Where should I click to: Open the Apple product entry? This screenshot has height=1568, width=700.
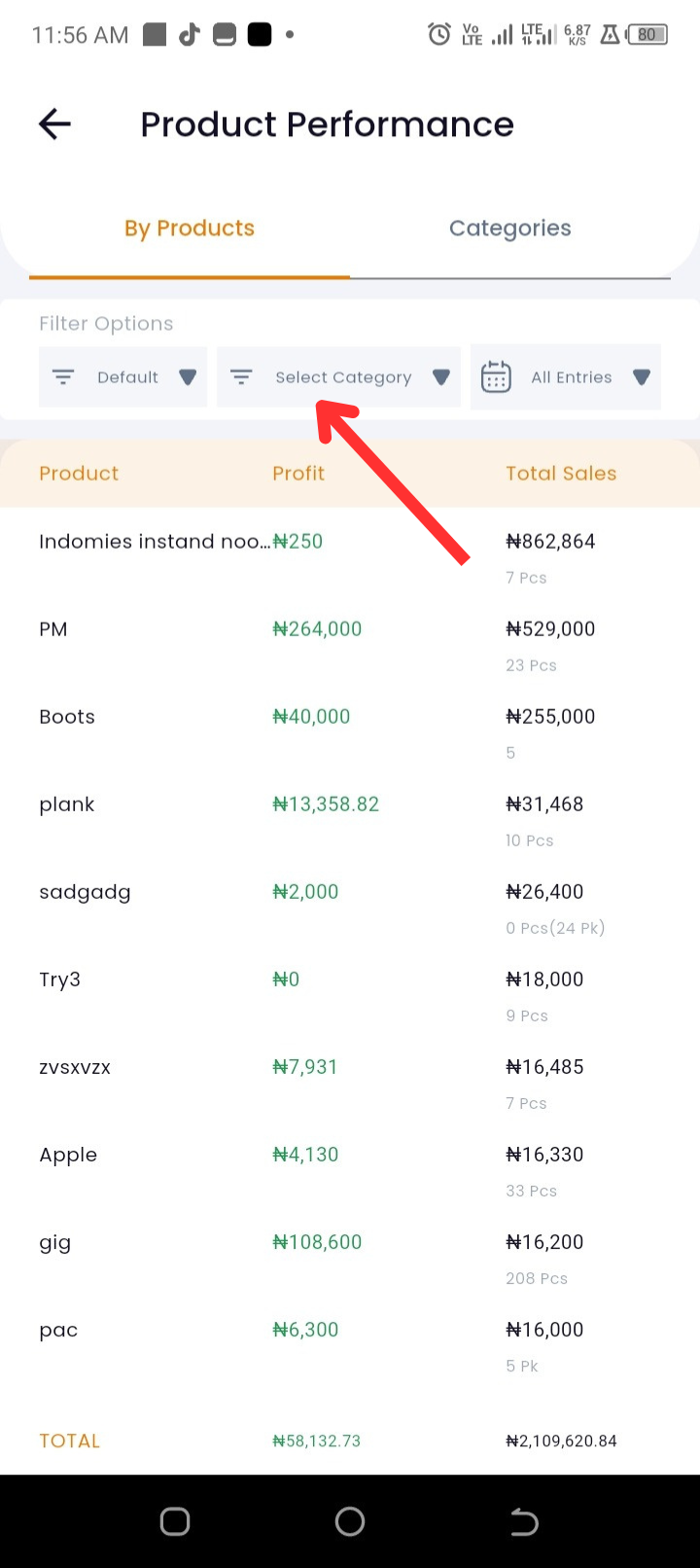click(x=350, y=1169)
